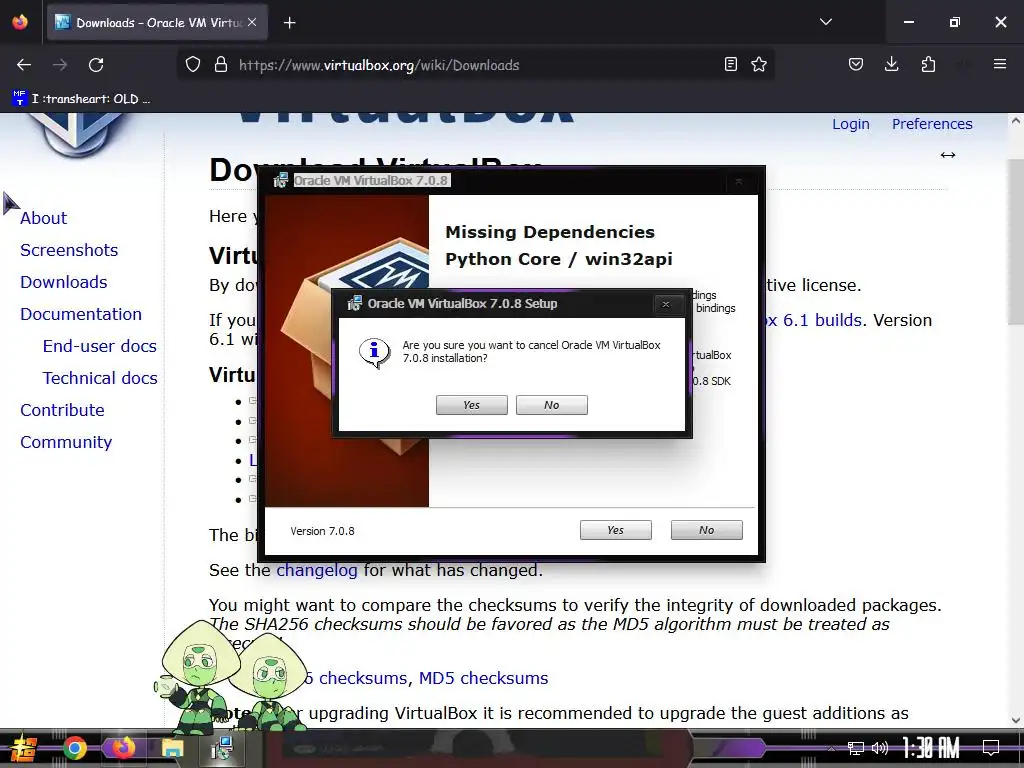Bookmark this page with the star icon
Image resolution: width=1024 pixels, height=768 pixels.
pyautogui.click(x=759, y=64)
